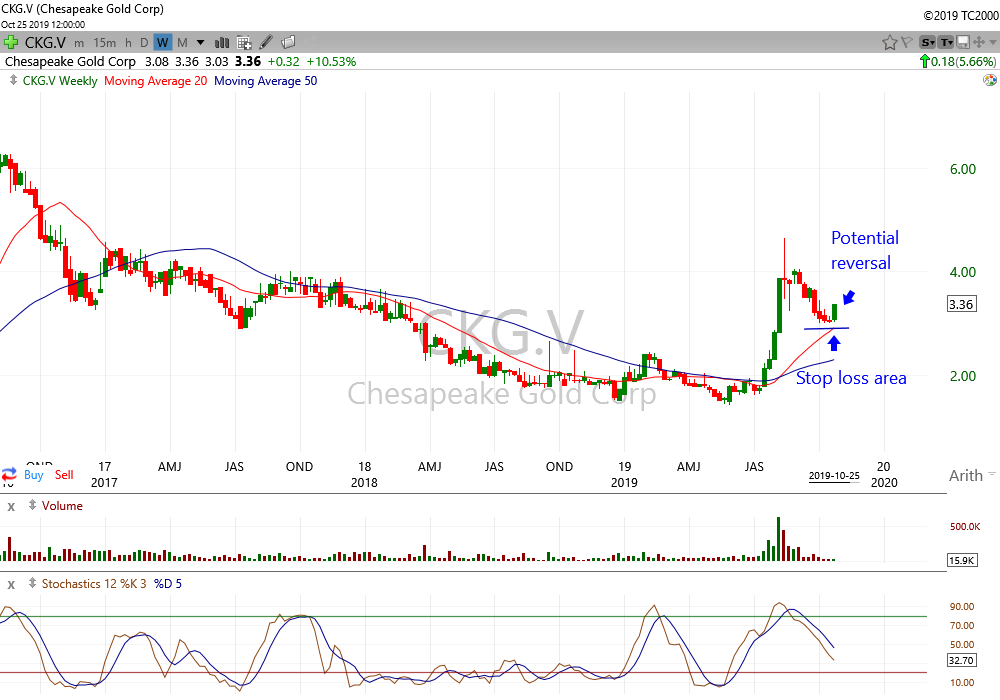Open the dropdown arrow after the move icon
1000x700 pixels.
tap(992, 43)
